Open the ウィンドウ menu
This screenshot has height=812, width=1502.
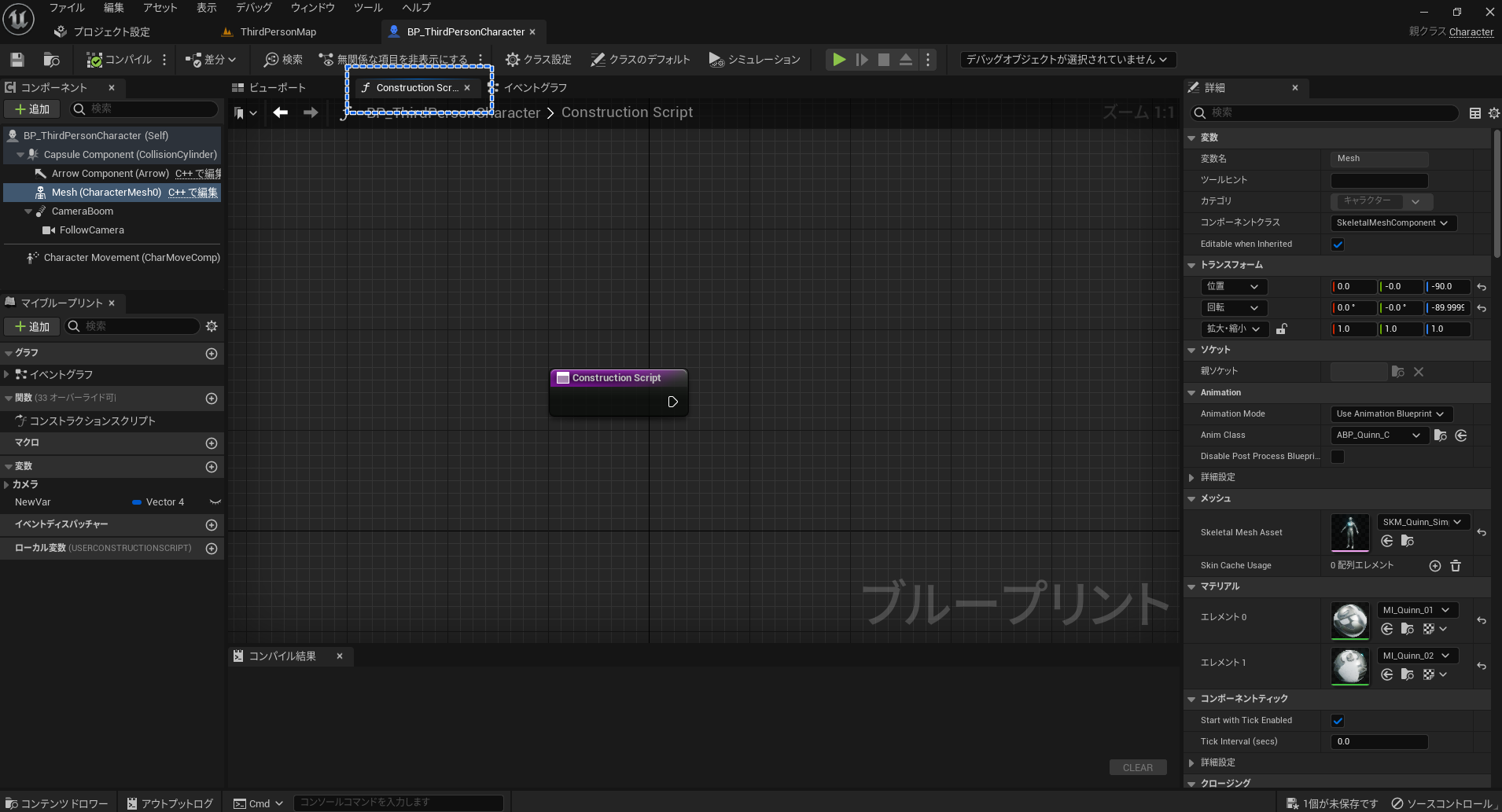point(312,7)
